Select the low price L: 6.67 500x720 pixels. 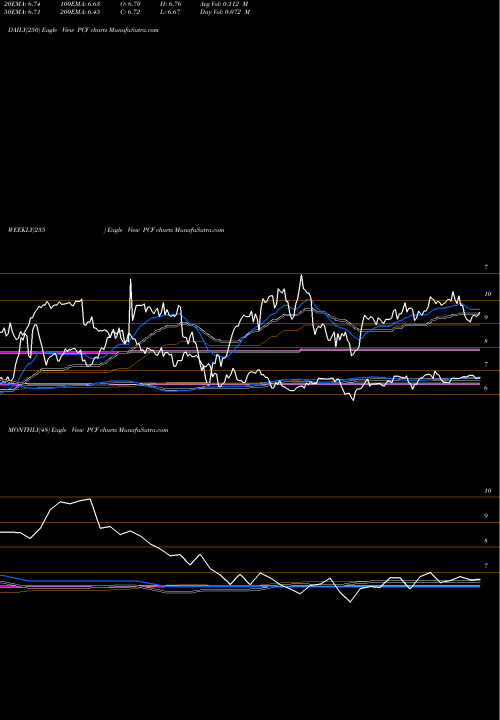pos(172,12)
